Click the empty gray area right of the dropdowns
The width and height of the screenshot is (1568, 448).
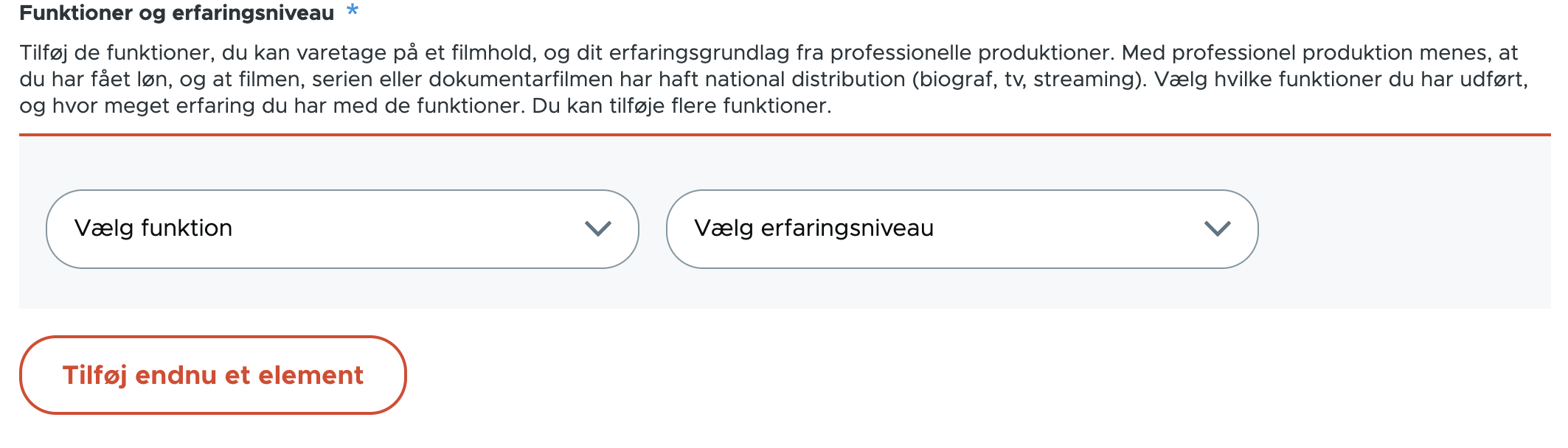pos(1401,228)
